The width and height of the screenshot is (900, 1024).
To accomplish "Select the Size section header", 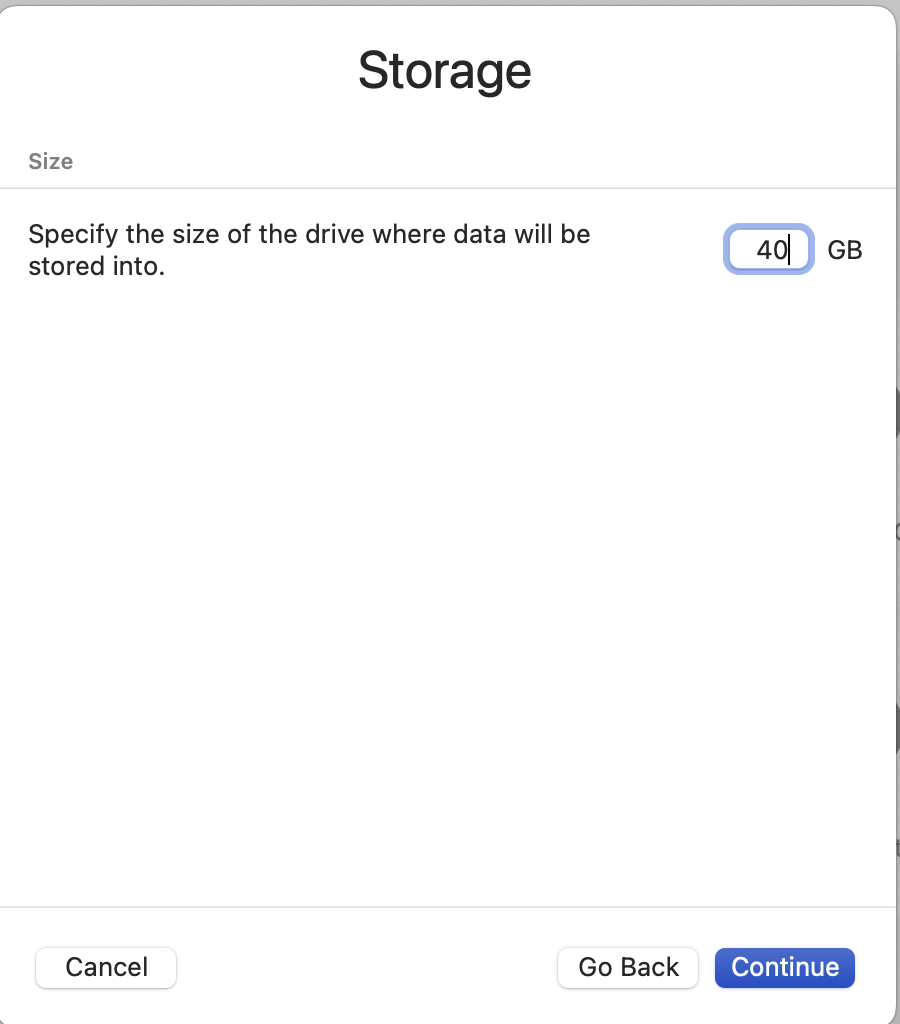I will 51,161.
